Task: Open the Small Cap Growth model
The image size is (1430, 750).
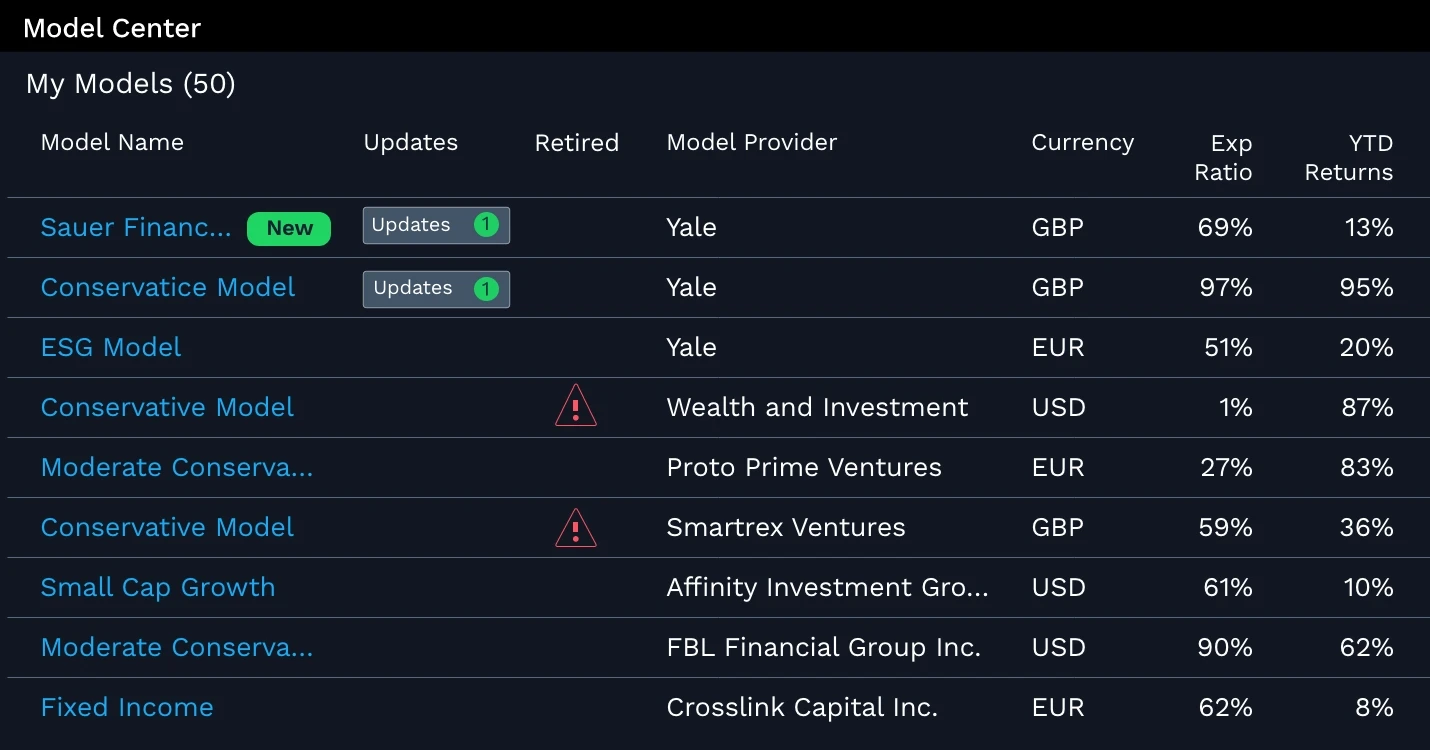Action: (158, 587)
